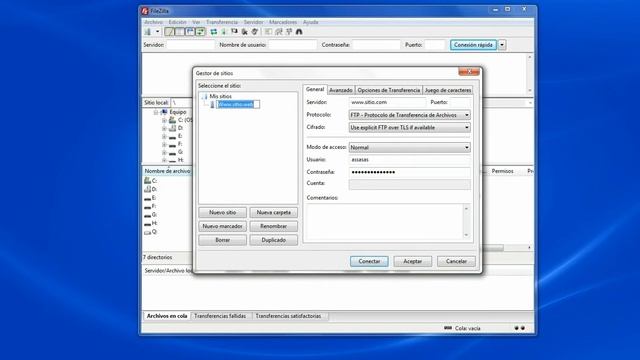
Task: Click the Puerto field in Site Manager
Action: click(x=460, y=102)
